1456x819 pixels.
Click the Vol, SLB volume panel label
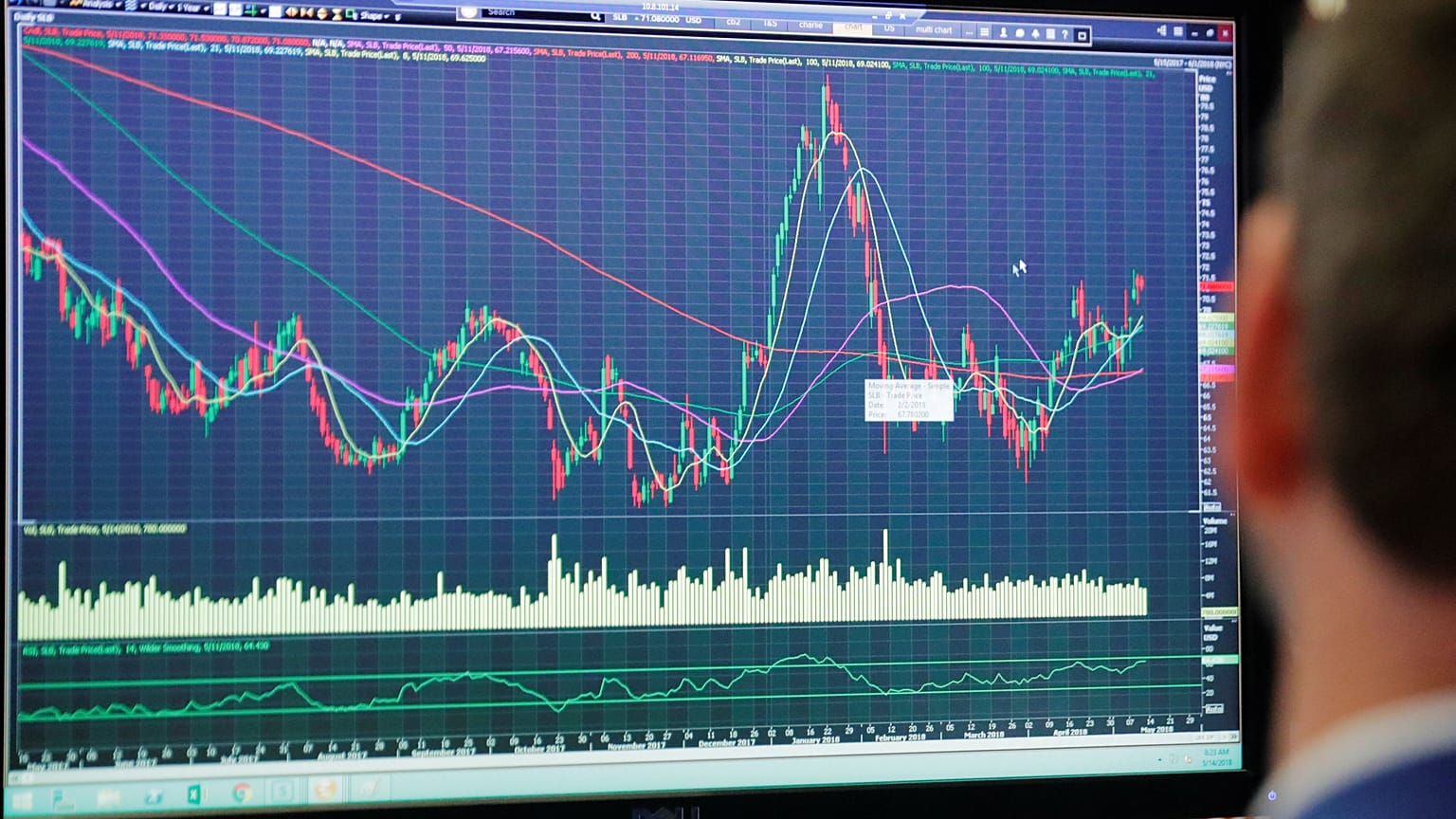point(103,529)
